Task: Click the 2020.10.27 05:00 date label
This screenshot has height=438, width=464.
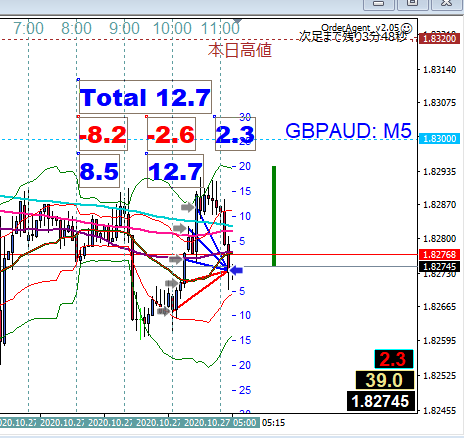Action: (220, 423)
